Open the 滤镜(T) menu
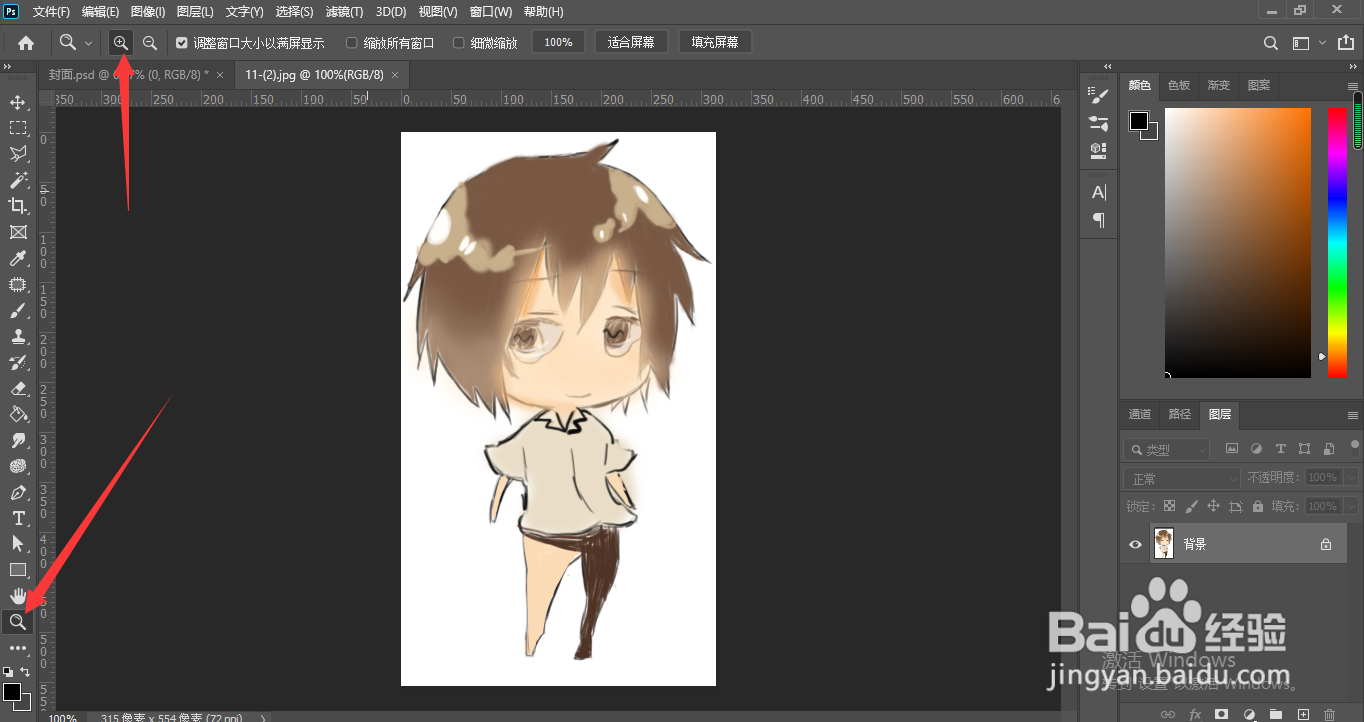Screen dimensions: 1364x722 pos(345,12)
